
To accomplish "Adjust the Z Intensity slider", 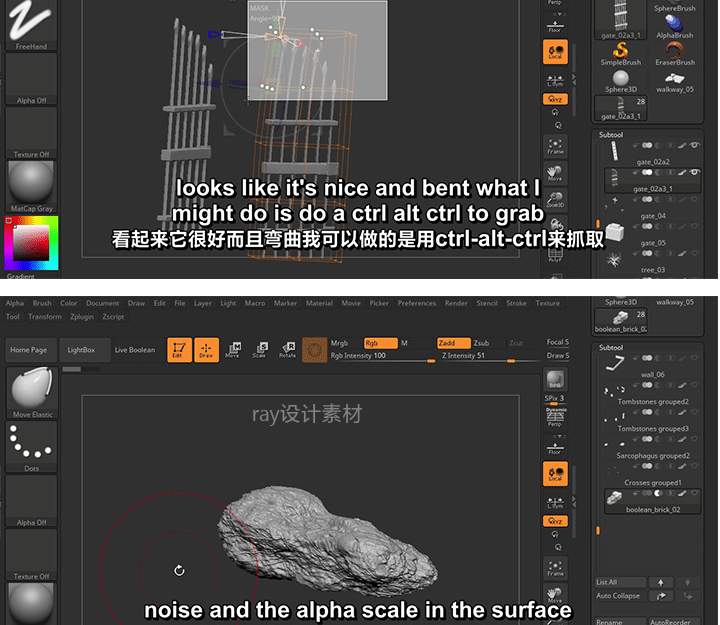I will click(x=489, y=356).
